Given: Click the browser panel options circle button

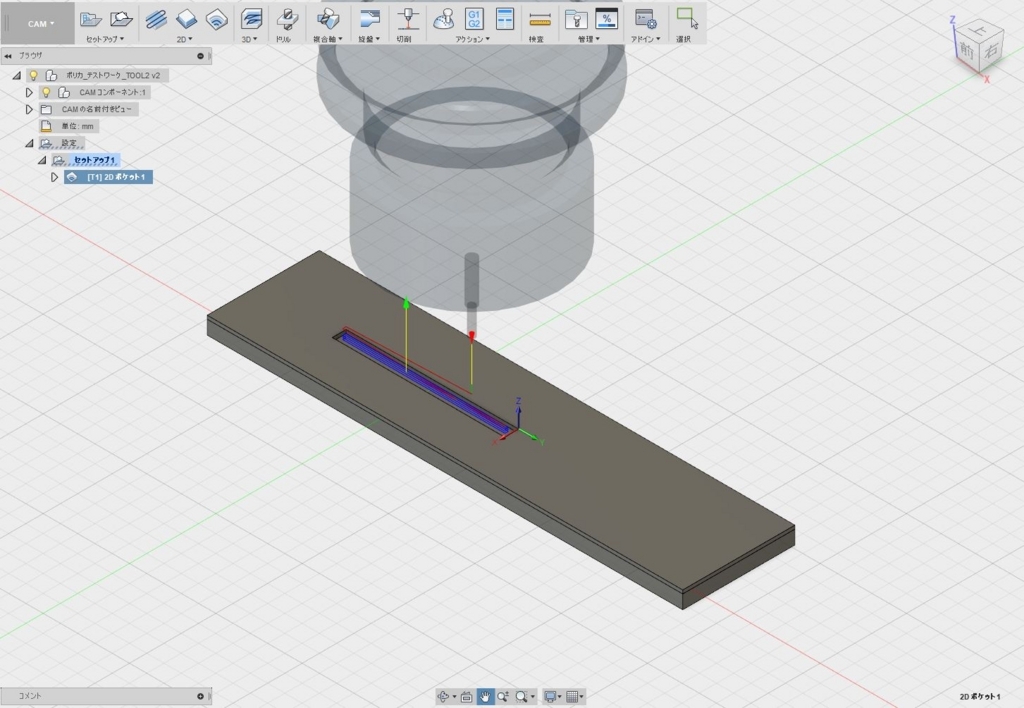Looking at the screenshot, I should coord(200,56).
